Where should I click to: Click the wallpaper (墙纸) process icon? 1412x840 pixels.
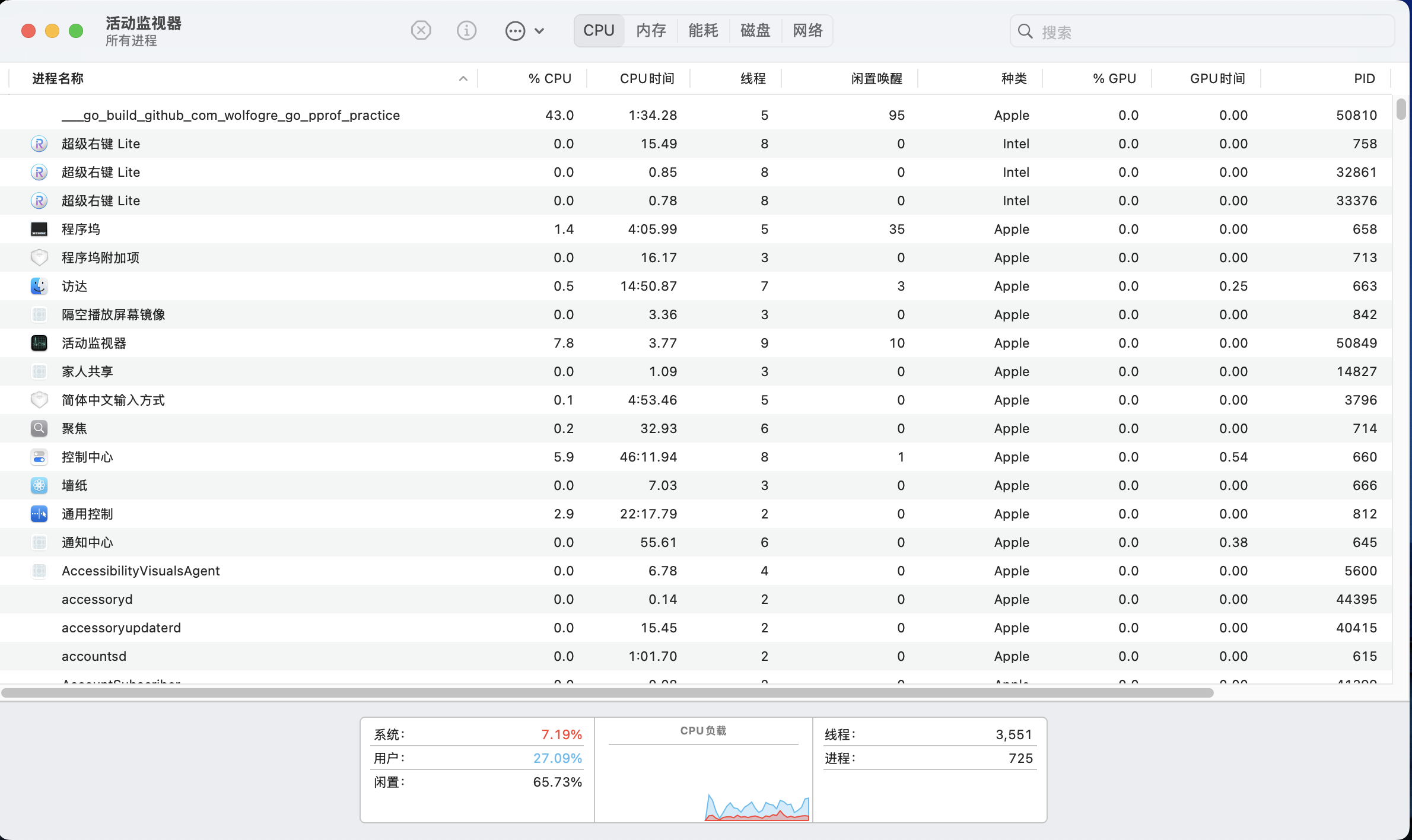[x=39, y=485]
